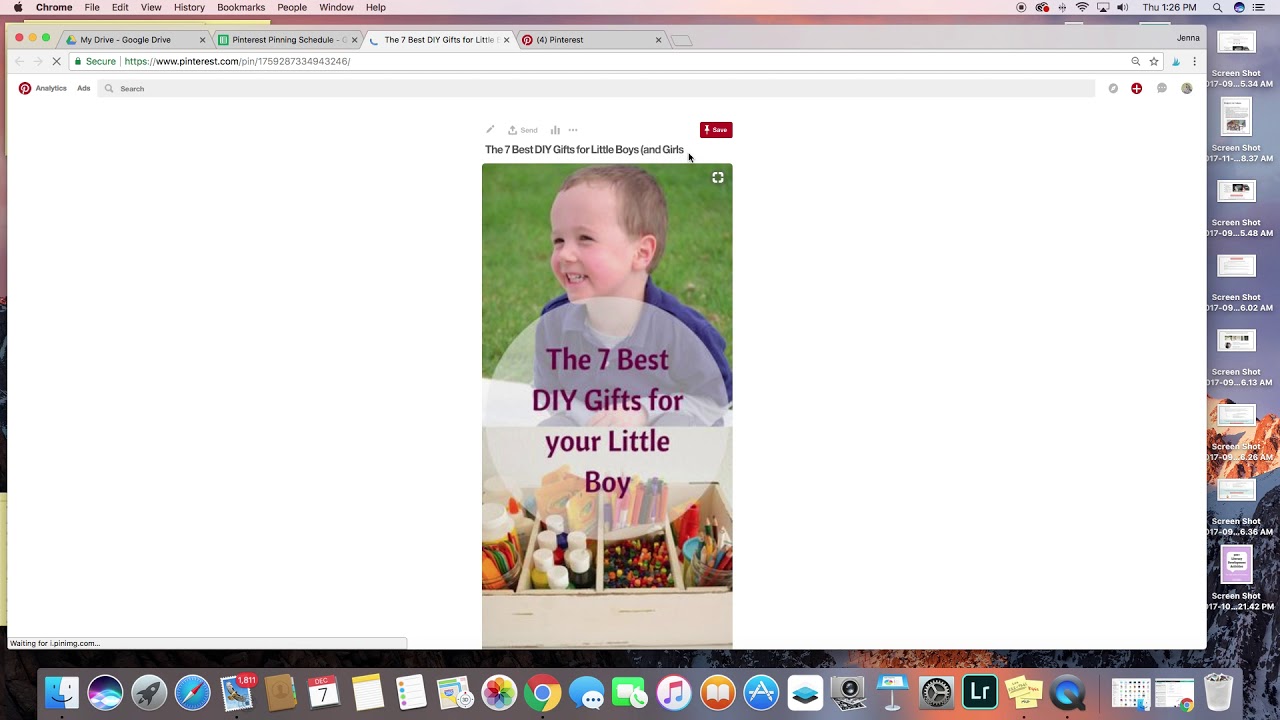Click the Jenna profile button in Chrome
Viewport: 1280px width, 720px height.
click(x=1188, y=38)
